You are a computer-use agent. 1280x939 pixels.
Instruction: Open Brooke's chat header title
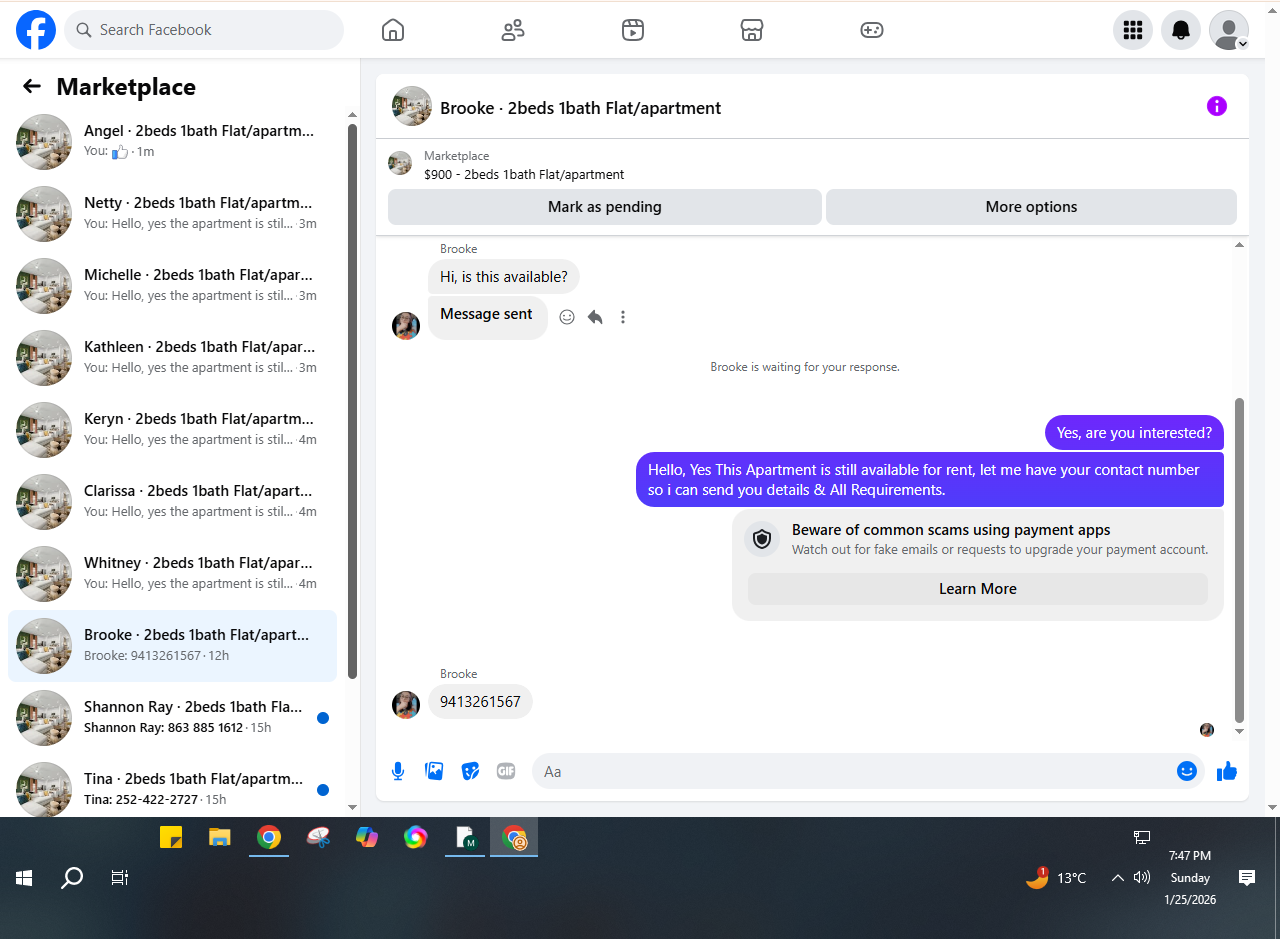click(580, 108)
